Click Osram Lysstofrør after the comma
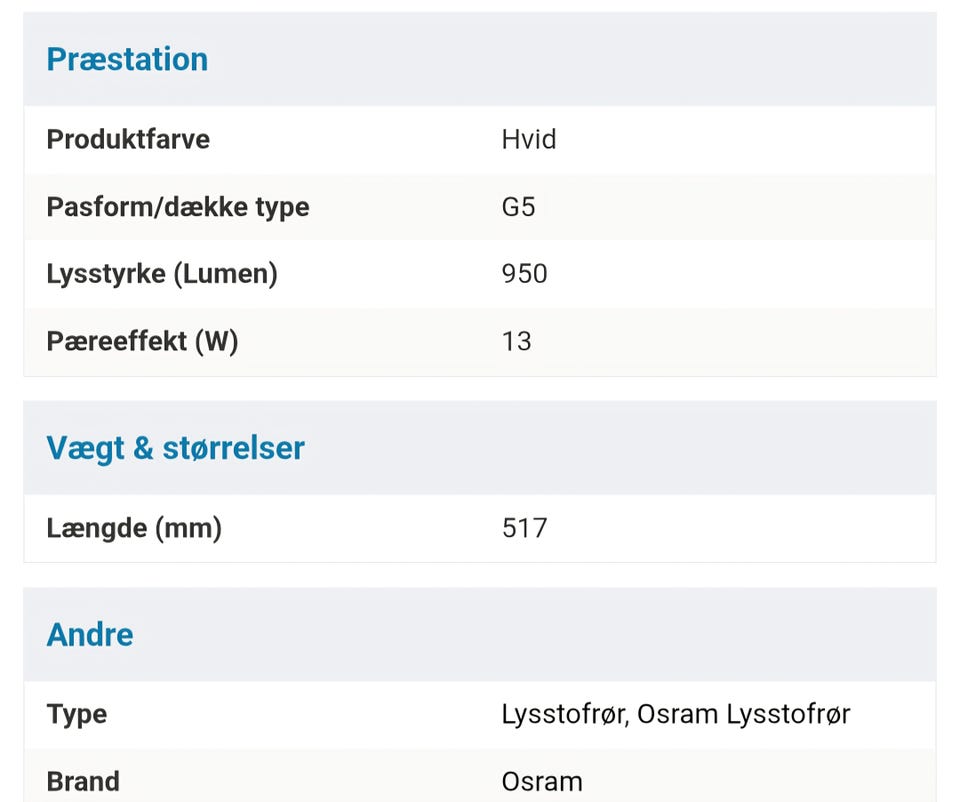 [x=744, y=714]
